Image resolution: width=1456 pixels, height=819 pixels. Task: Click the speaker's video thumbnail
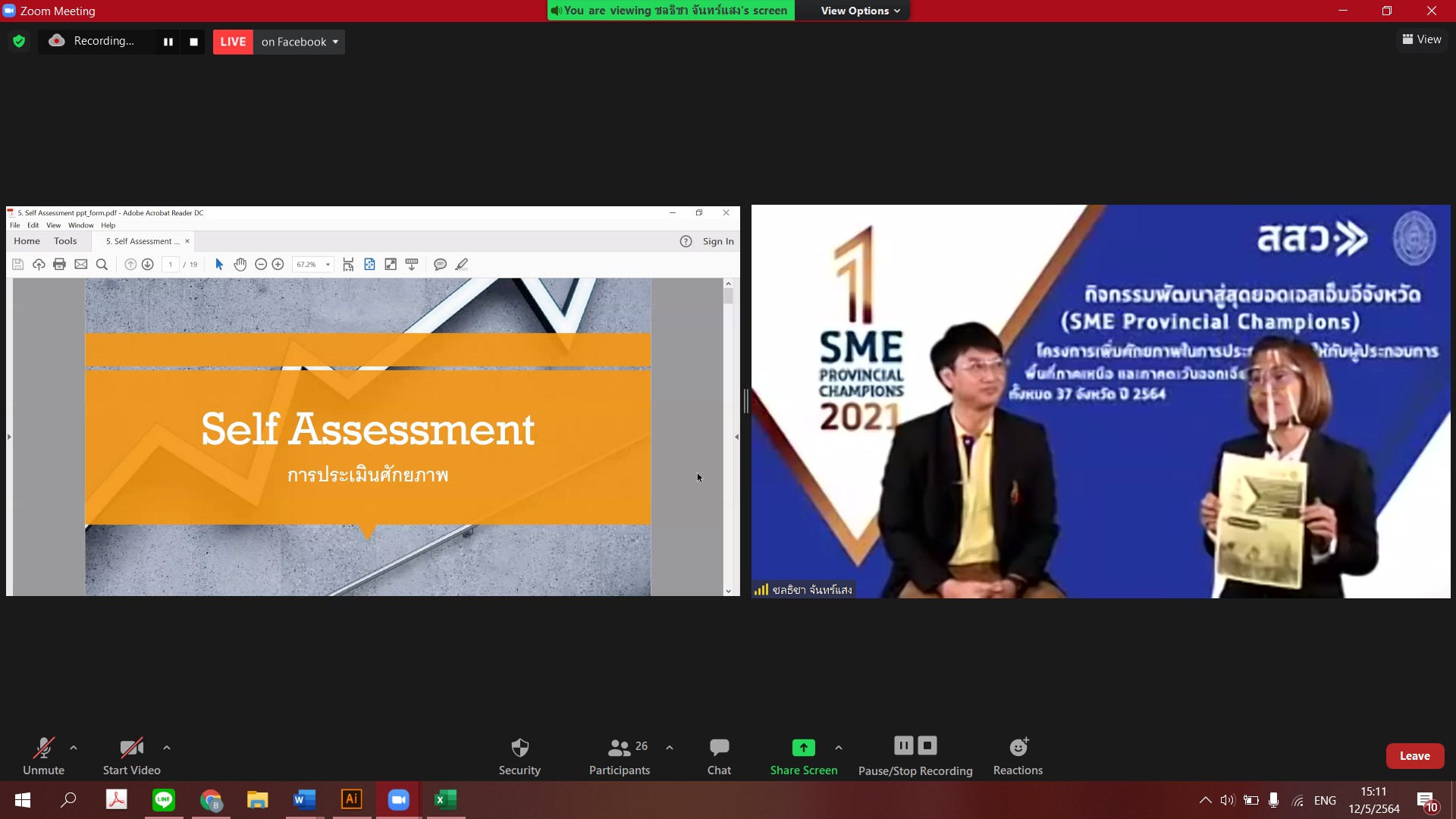point(1100,401)
